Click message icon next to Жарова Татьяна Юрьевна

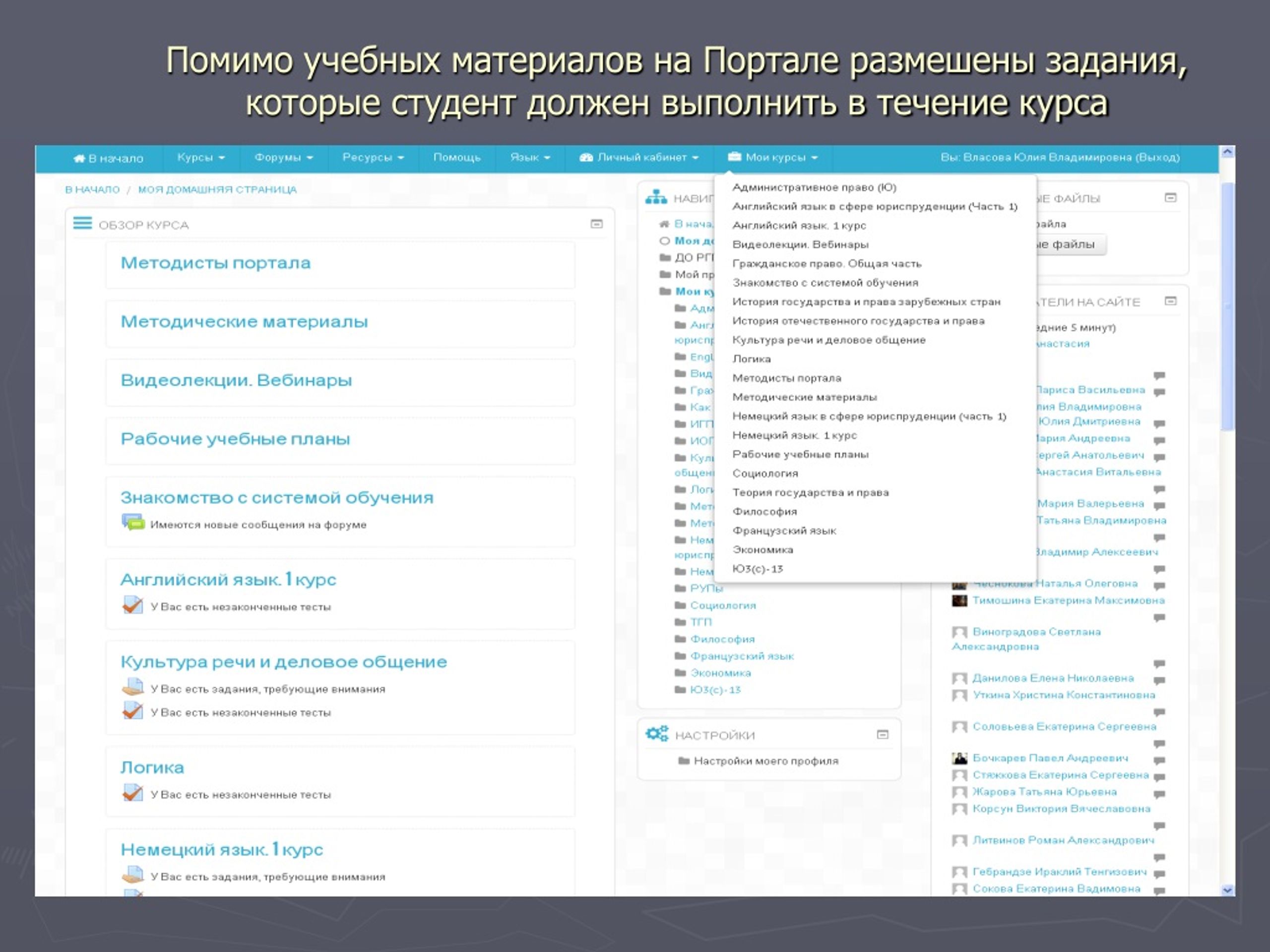pyautogui.click(x=1160, y=795)
